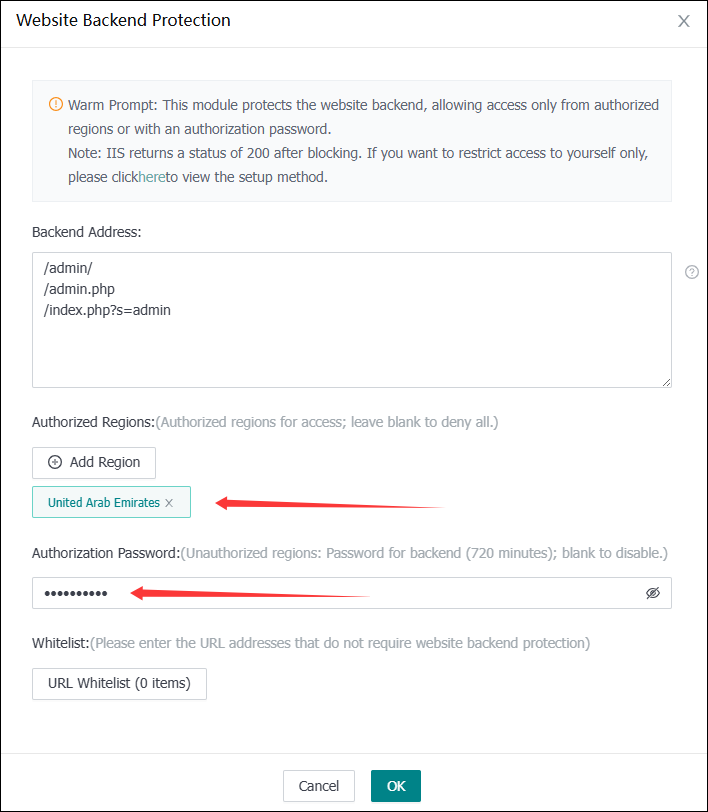Viewport: 708px width, 812px height.
Task: Click empty area of Backend Address textarea
Action: coord(350,350)
